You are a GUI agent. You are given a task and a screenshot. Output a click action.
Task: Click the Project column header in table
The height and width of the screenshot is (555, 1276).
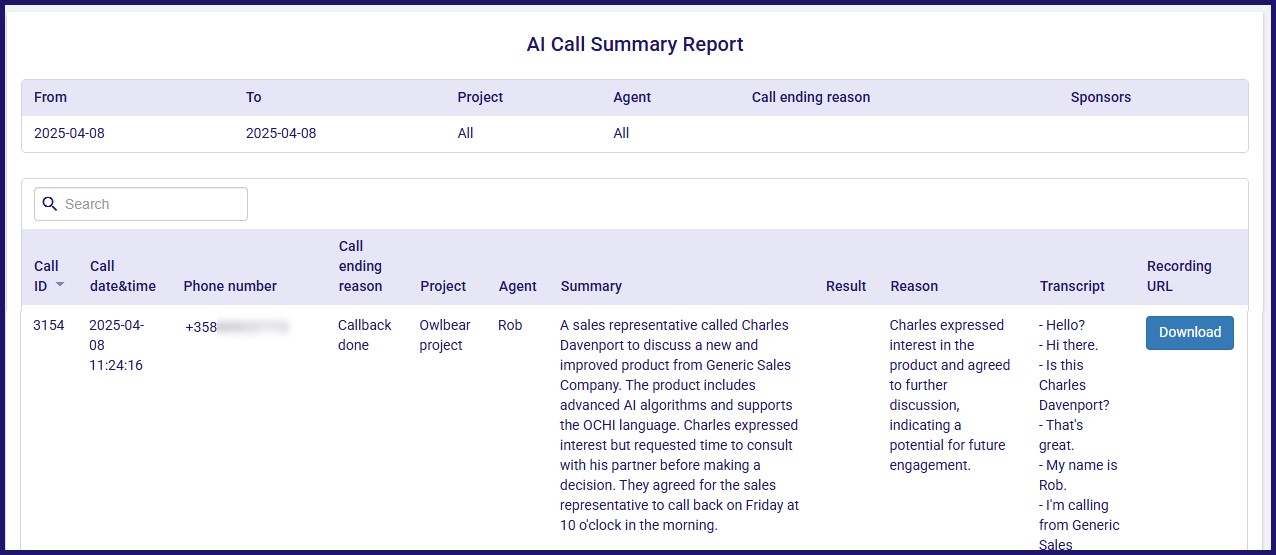pos(443,286)
